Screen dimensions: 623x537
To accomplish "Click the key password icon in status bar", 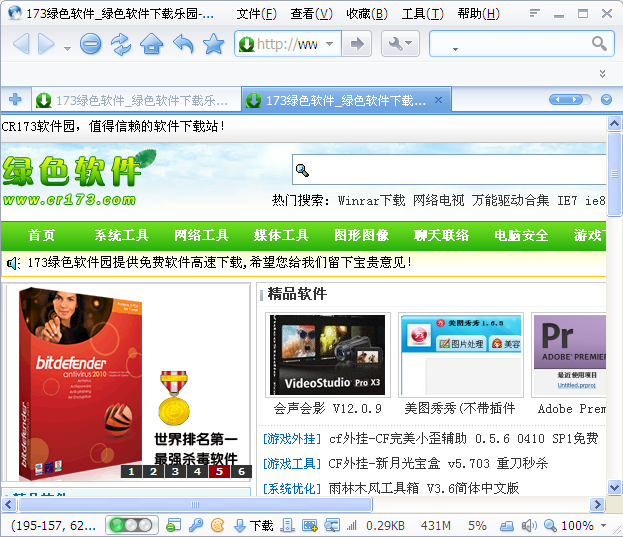I will pyautogui.click(x=195, y=525).
